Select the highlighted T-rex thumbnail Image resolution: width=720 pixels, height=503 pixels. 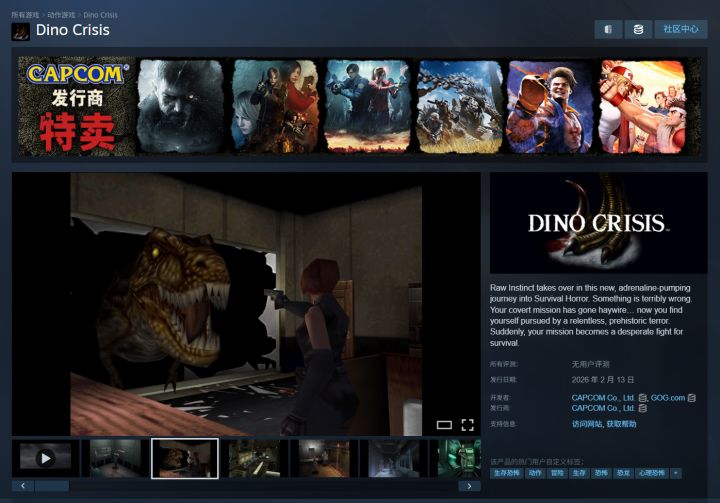[185, 458]
